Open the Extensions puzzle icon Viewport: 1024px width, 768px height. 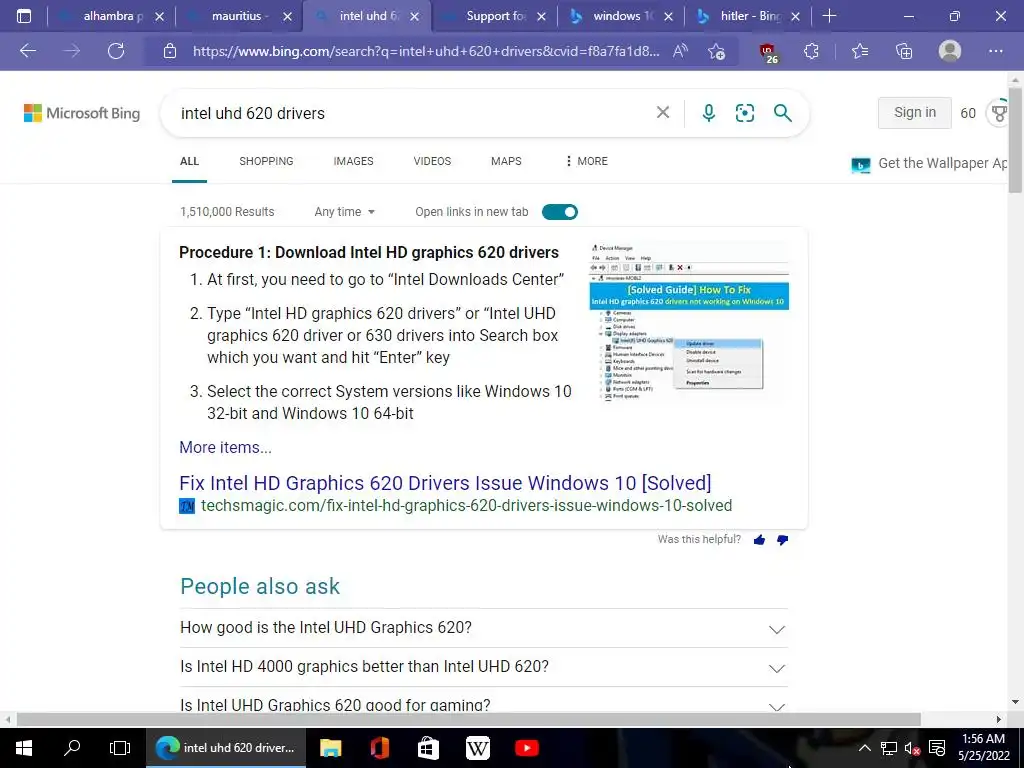pos(811,51)
